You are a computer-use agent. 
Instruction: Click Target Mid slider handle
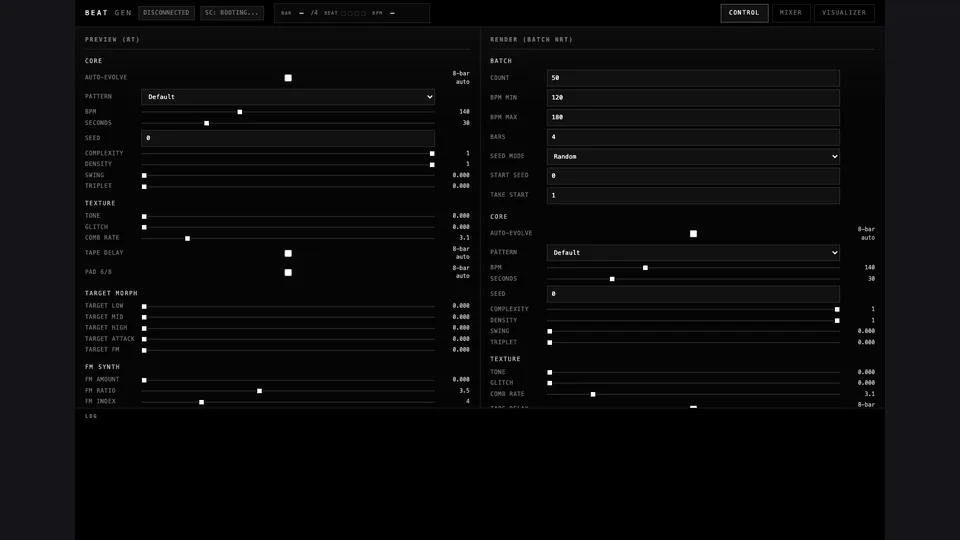point(144,317)
